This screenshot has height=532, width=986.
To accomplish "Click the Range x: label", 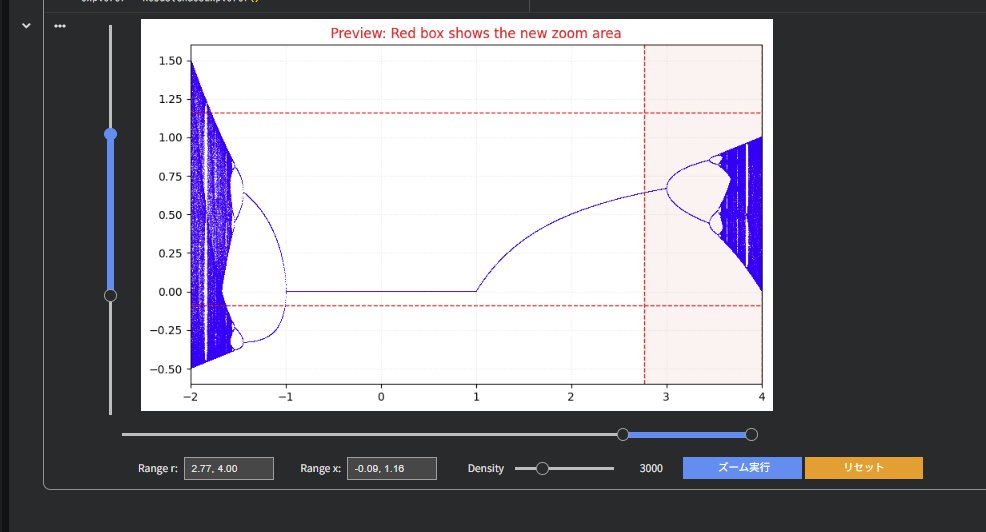I will pos(321,468).
